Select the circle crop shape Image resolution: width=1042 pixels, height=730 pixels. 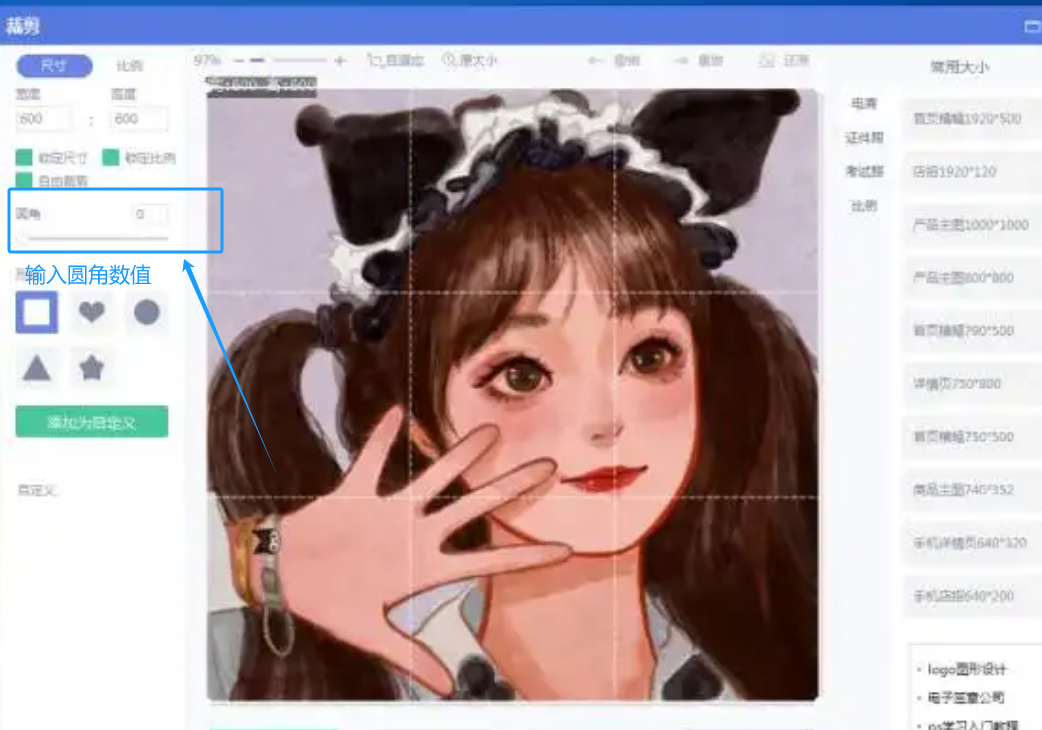pyautogui.click(x=147, y=312)
